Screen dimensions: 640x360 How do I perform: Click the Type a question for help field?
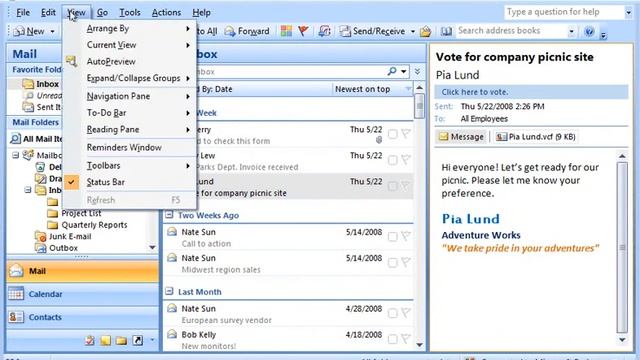tap(564, 12)
